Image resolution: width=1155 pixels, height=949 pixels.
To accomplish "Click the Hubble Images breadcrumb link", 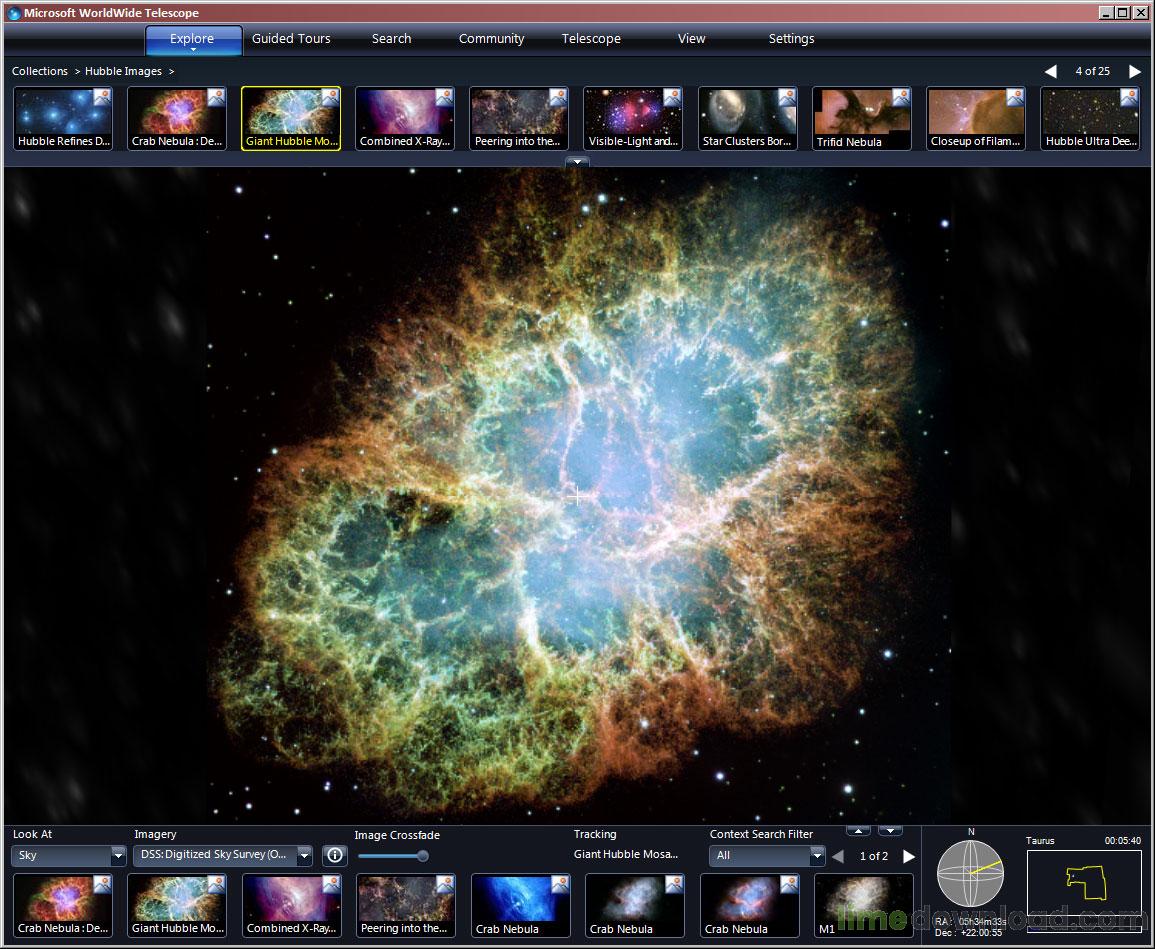I will point(123,71).
